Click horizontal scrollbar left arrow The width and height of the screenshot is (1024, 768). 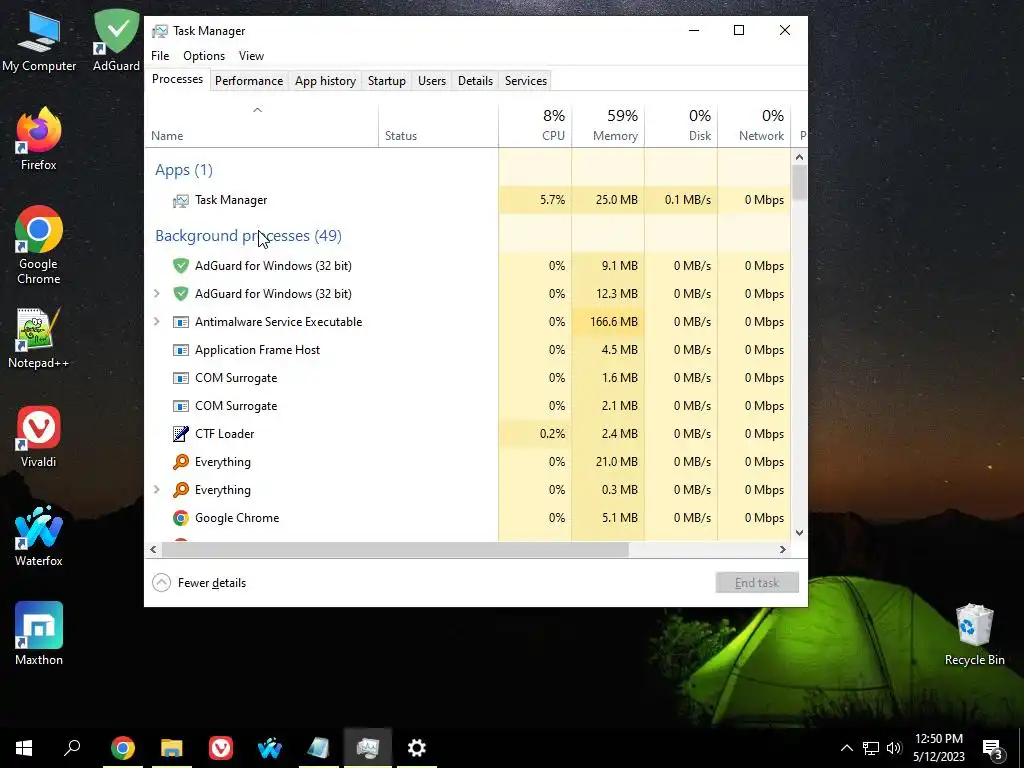coord(153,550)
